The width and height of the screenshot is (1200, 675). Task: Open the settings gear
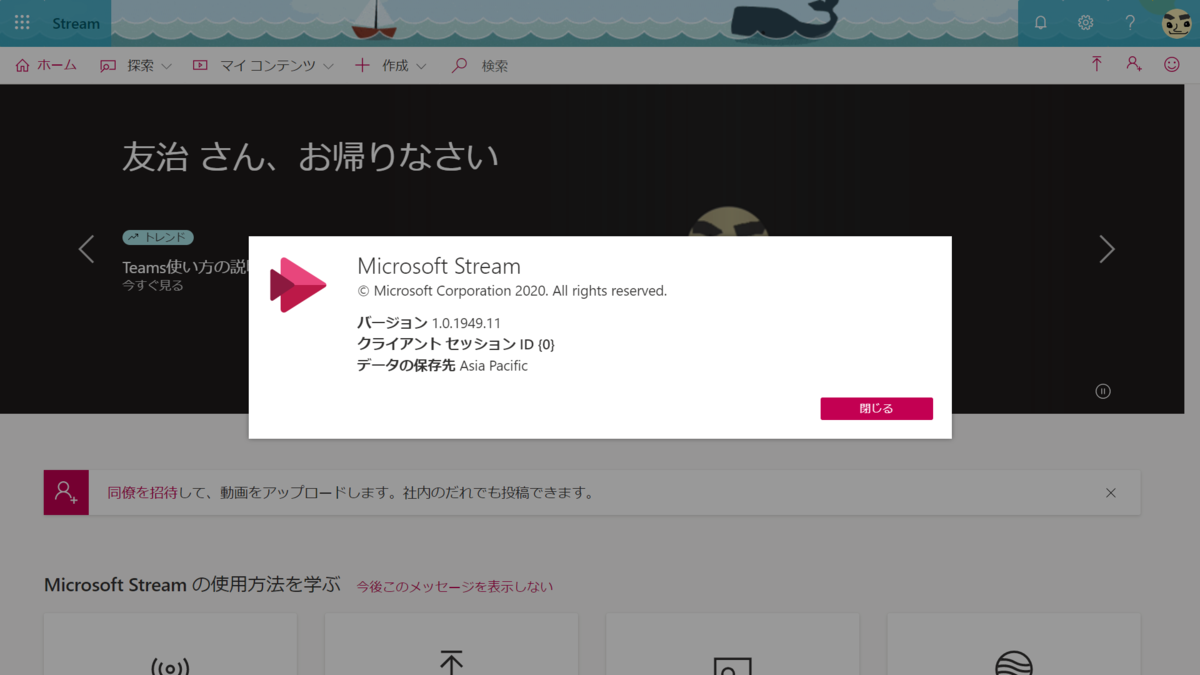(x=1085, y=22)
